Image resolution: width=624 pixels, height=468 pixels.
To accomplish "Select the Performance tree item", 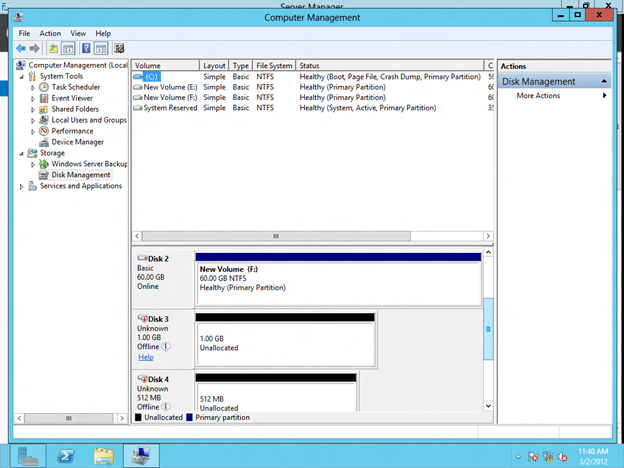I will (x=72, y=131).
